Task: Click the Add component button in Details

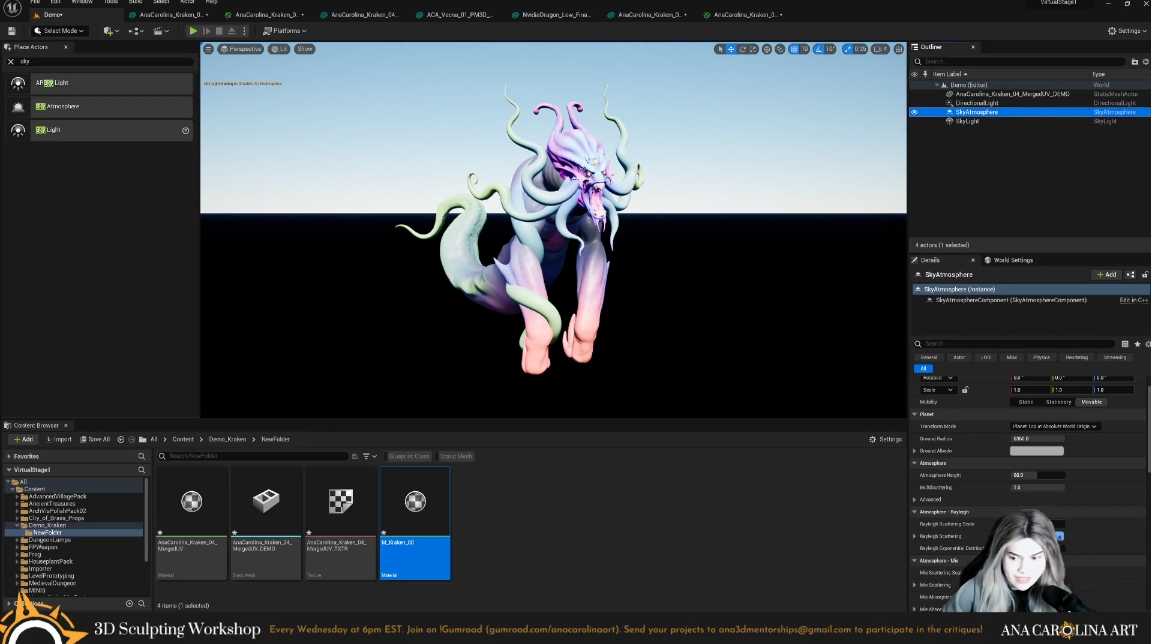Action: (1106, 275)
